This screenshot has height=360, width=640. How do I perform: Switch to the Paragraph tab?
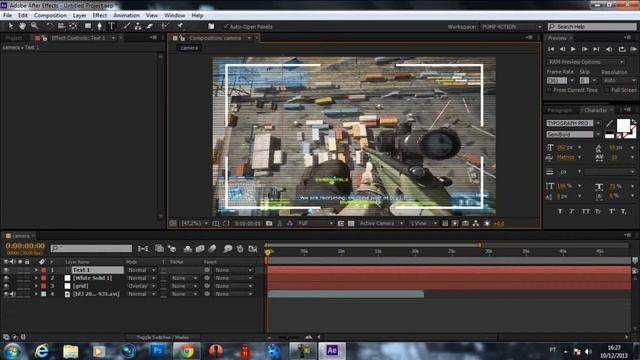pos(560,110)
